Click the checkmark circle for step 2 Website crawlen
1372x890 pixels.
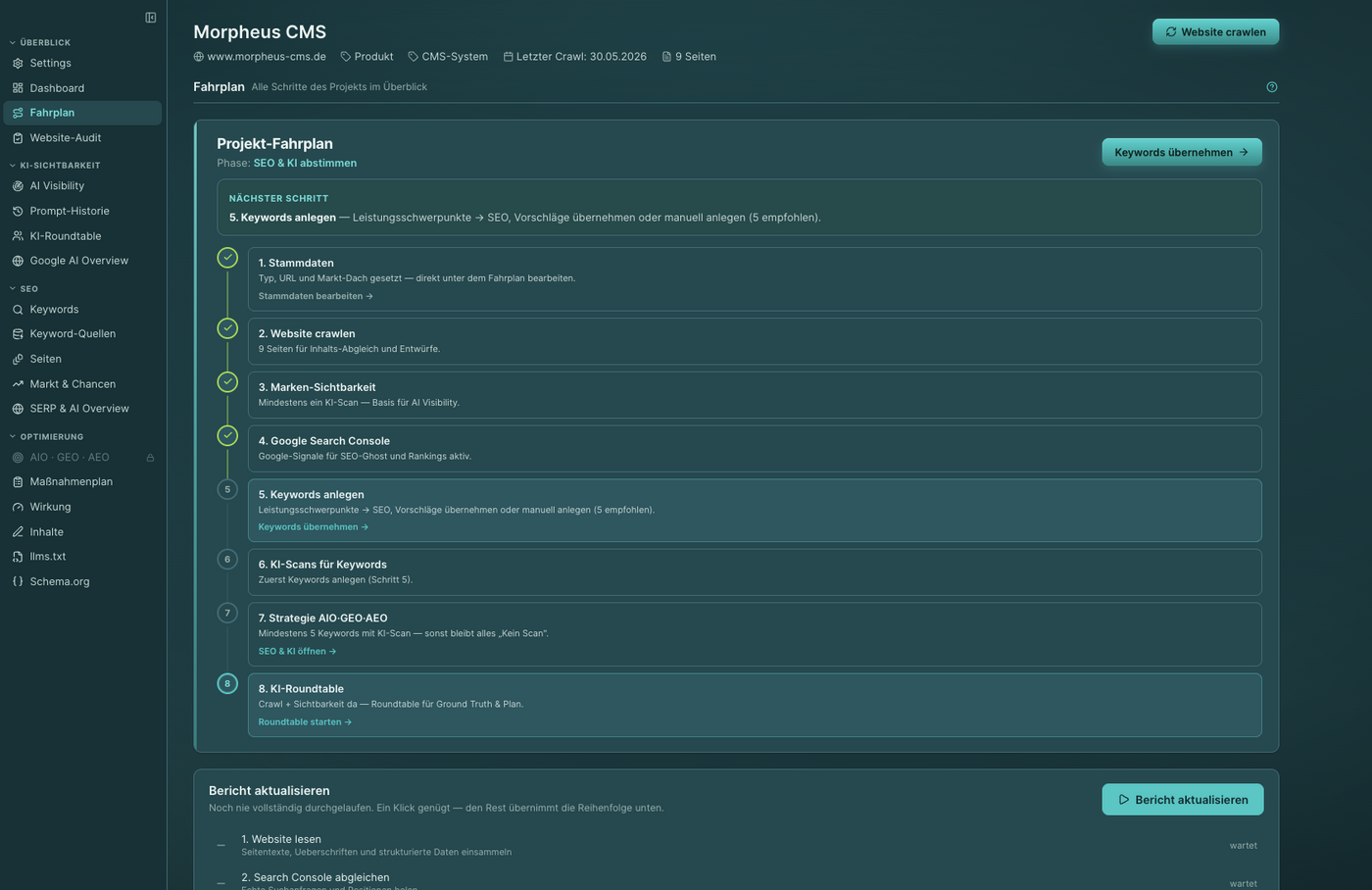click(227, 328)
